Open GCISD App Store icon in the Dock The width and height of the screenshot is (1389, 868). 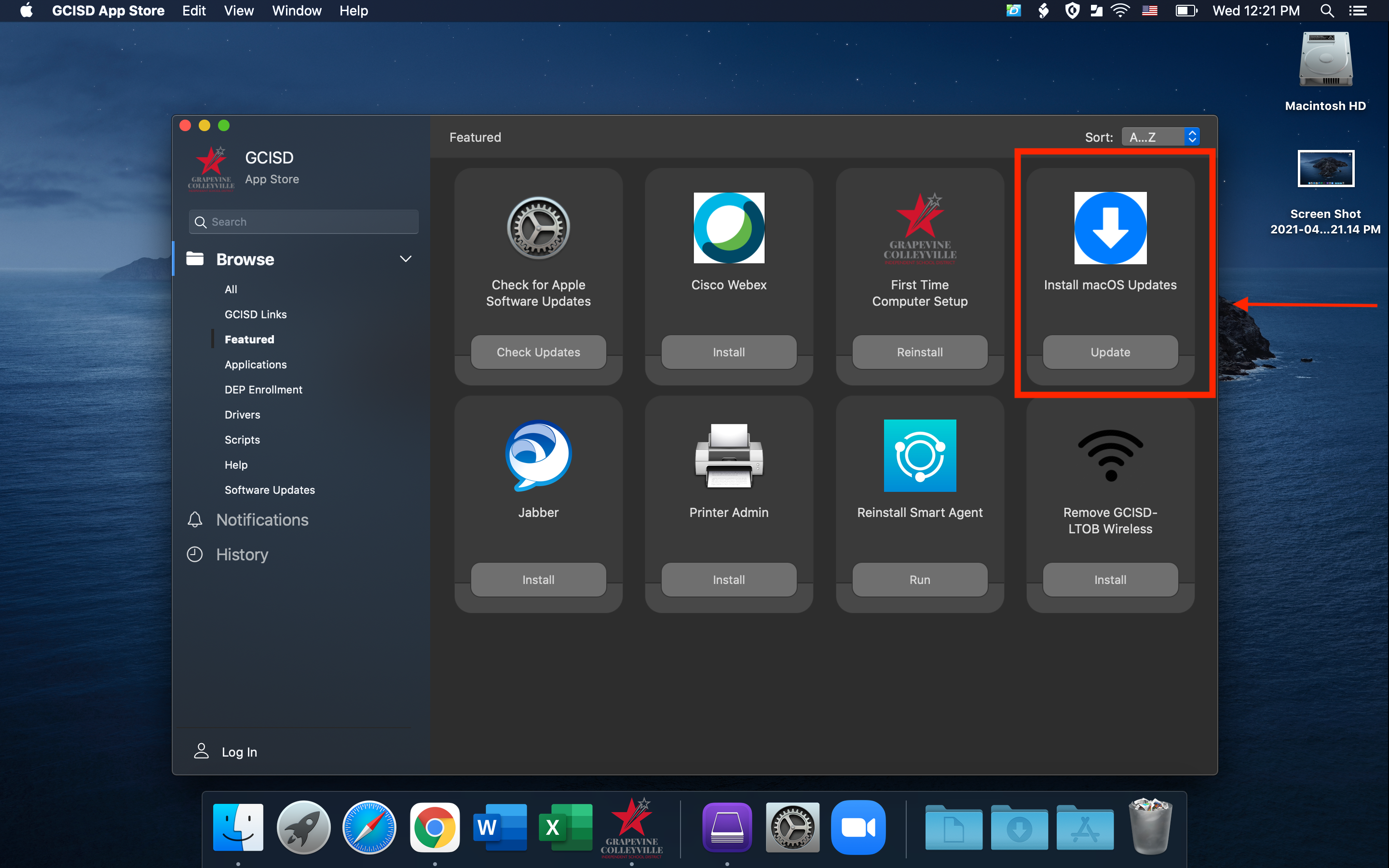tap(631, 827)
